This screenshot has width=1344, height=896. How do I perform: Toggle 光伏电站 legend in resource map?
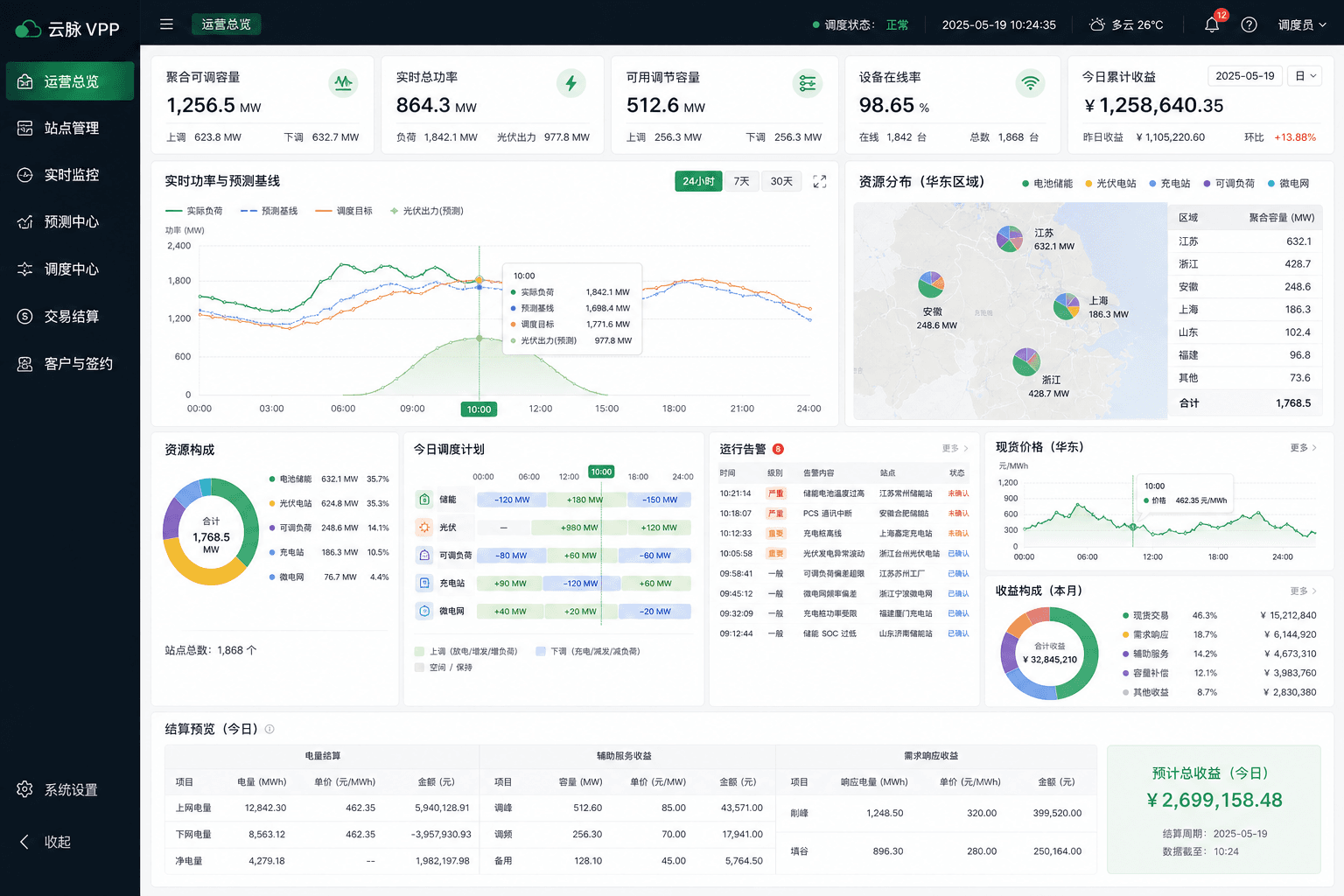[x=1110, y=183]
